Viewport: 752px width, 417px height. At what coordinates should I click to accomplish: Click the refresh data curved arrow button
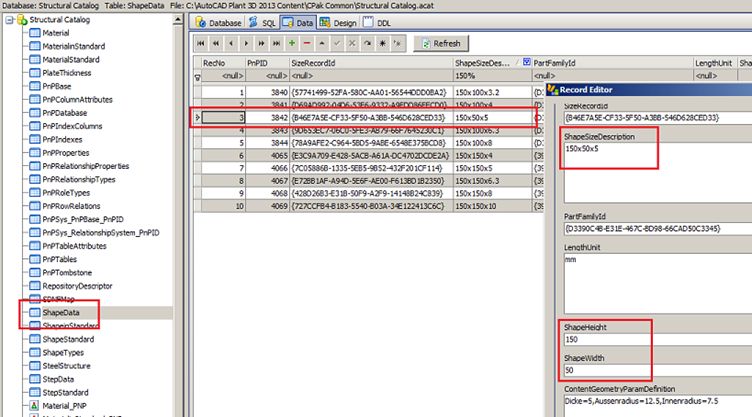tap(367, 43)
